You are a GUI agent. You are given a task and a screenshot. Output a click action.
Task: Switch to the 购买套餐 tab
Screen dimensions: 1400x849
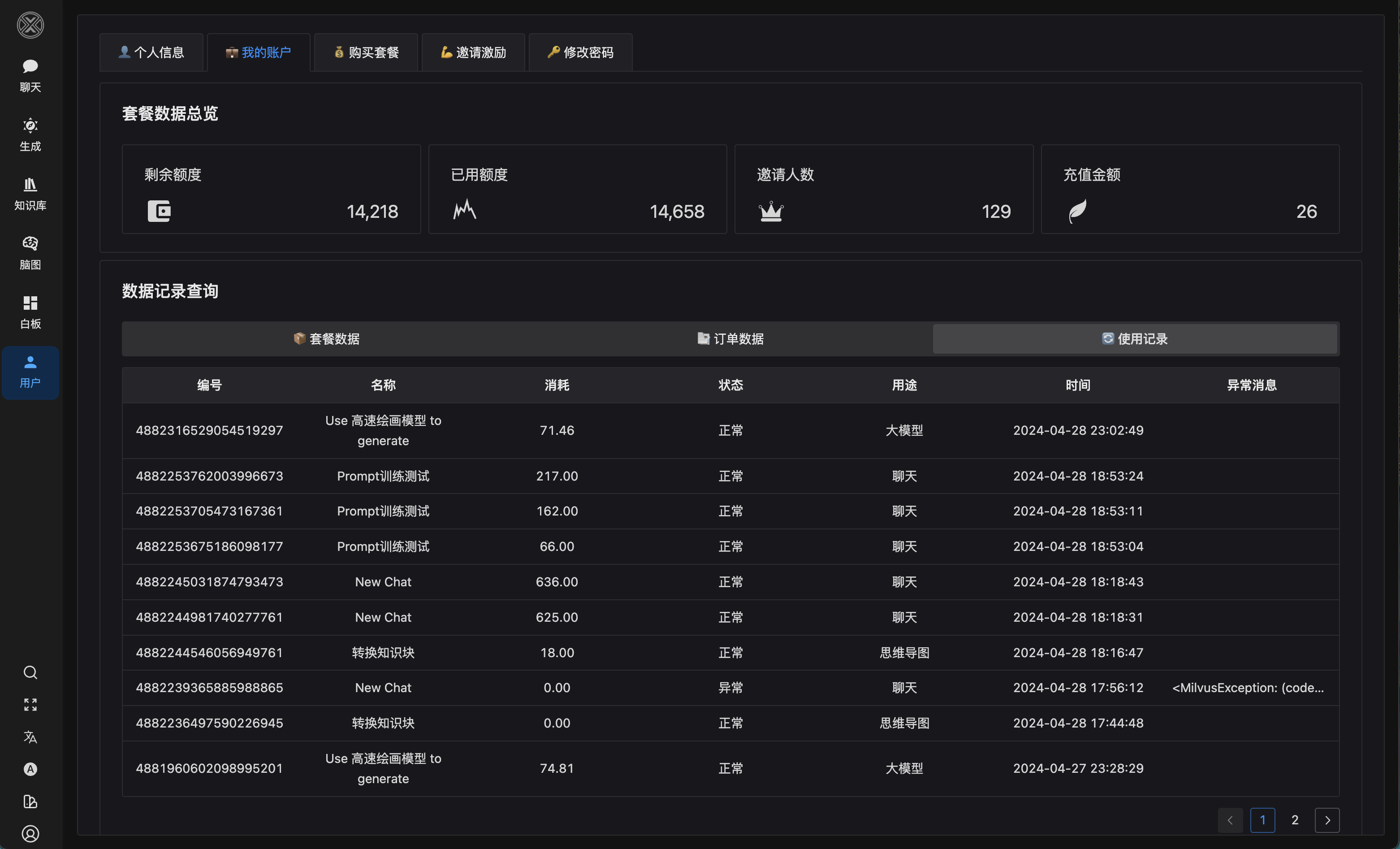click(x=366, y=52)
